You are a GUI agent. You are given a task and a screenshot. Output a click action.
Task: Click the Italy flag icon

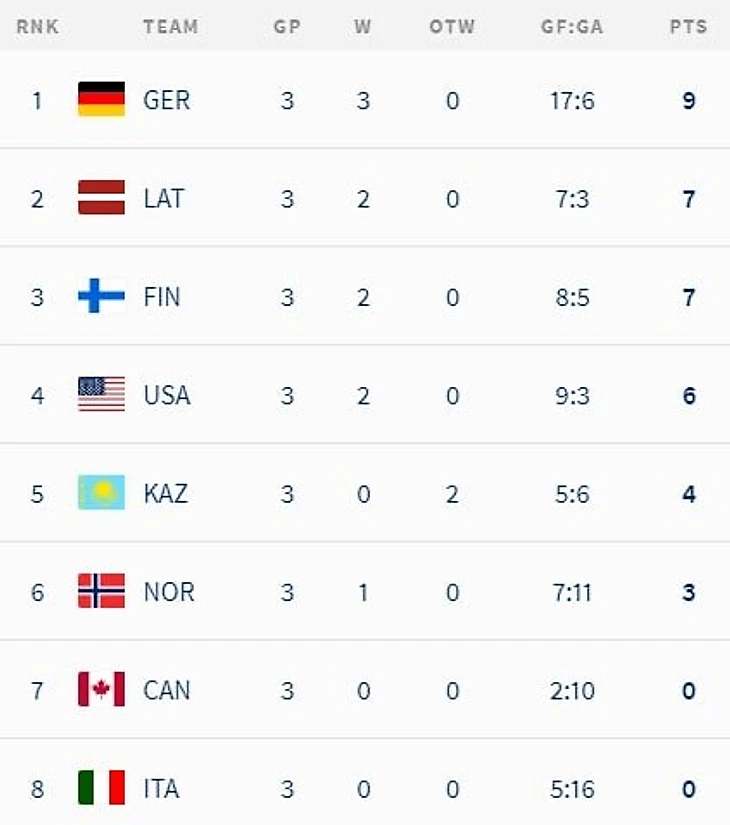pyautogui.click(x=102, y=788)
